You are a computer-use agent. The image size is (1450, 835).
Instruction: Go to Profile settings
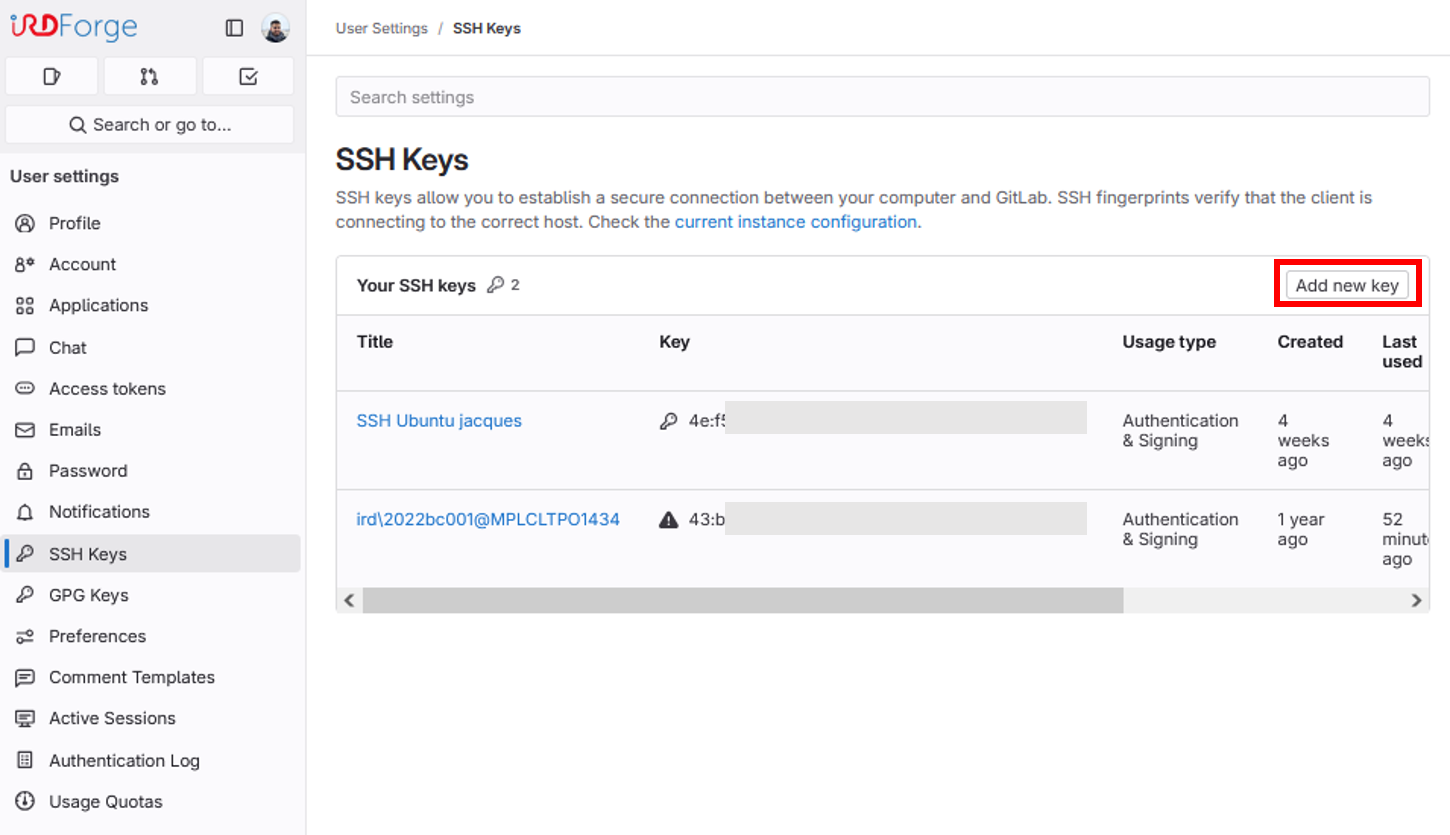[75, 223]
